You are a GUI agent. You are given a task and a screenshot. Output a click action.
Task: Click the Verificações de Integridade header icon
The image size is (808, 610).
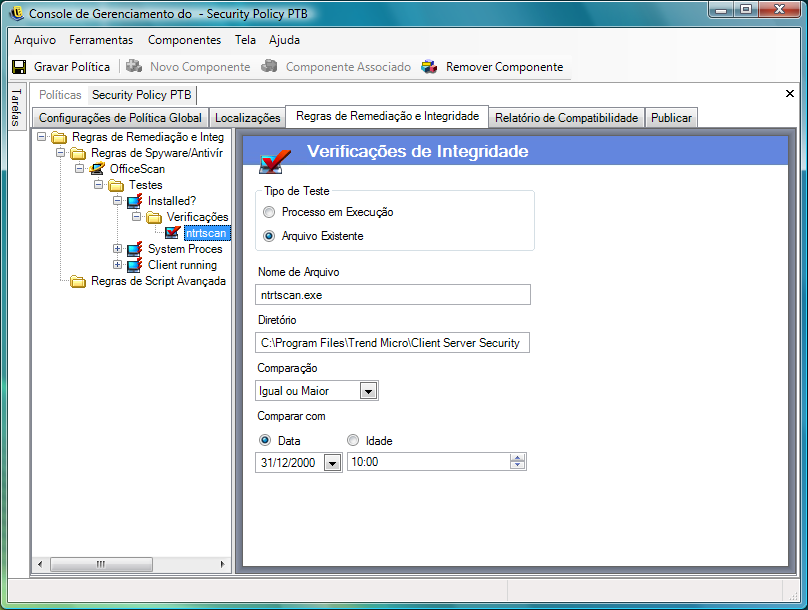274,162
